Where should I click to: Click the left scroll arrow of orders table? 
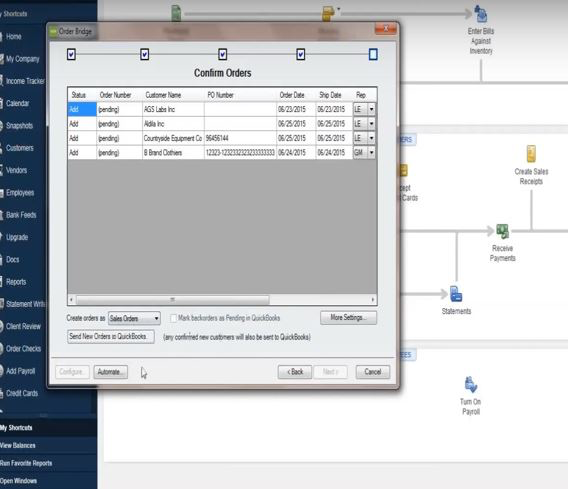[71, 300]
